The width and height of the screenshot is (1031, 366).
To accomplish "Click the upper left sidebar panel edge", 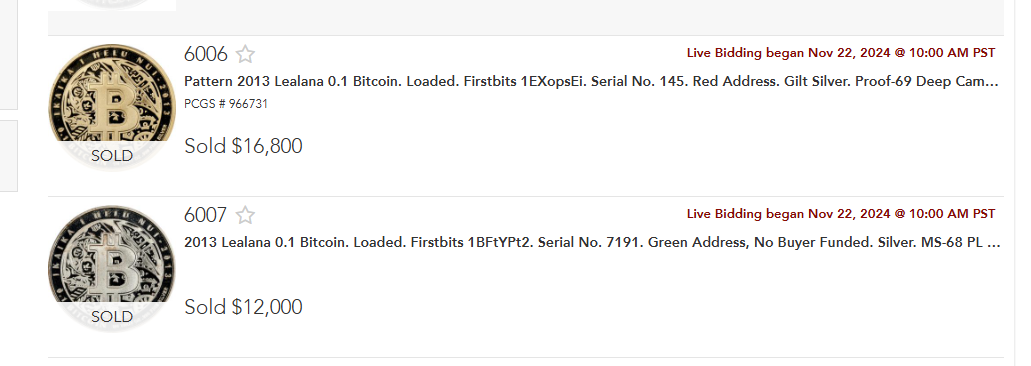I will coord(9,55).
